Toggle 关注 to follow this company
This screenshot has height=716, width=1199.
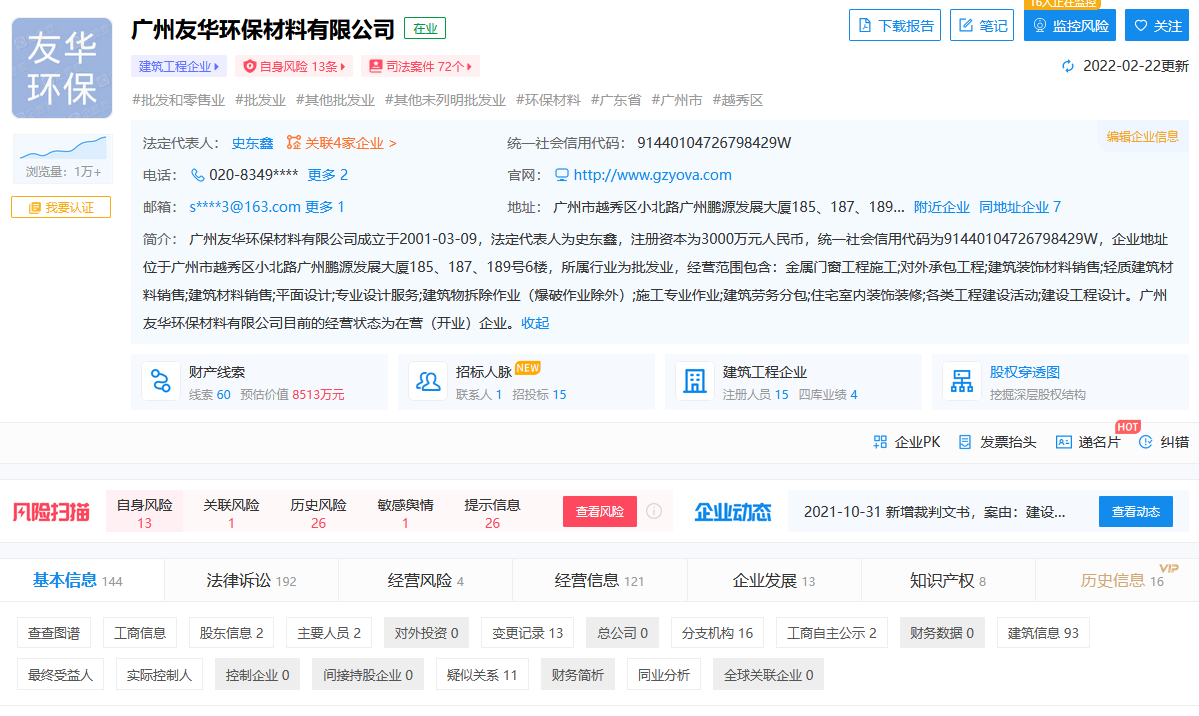[1156, 26]
